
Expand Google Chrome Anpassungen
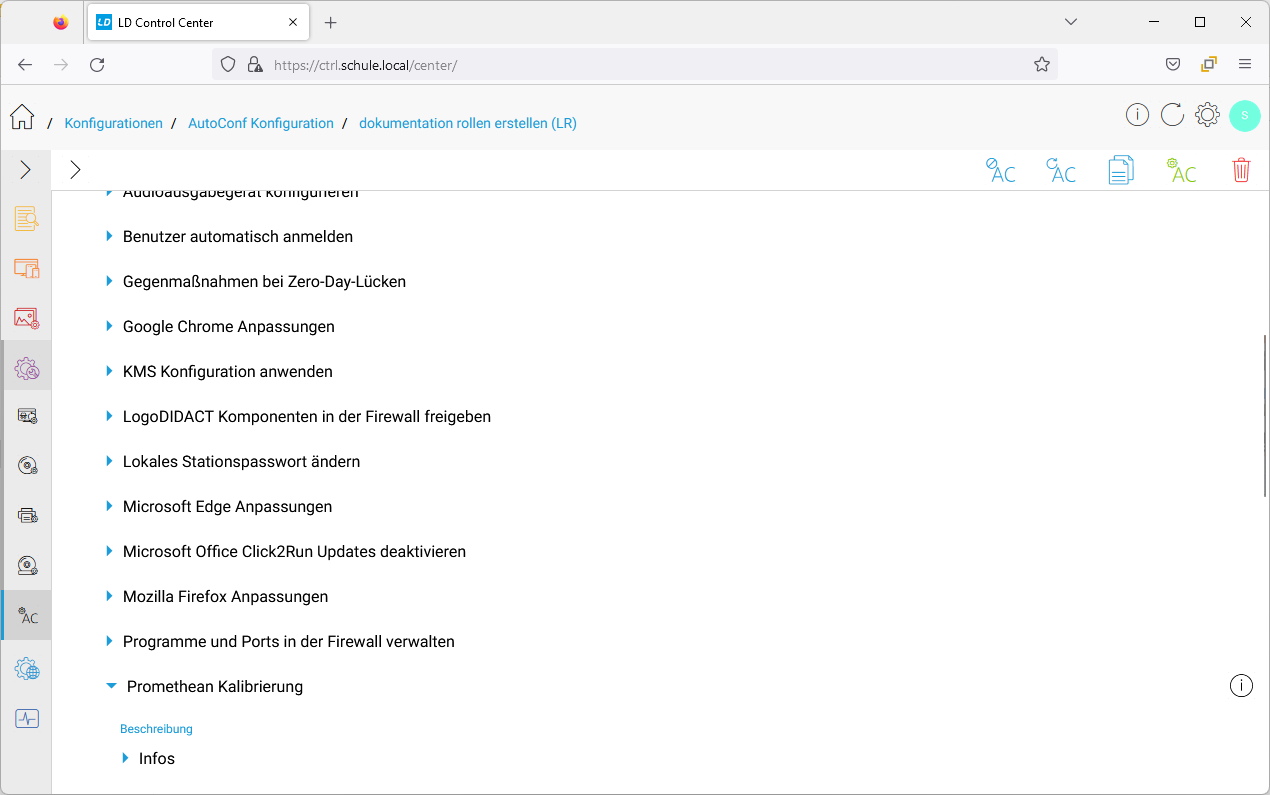click(109, 326)
